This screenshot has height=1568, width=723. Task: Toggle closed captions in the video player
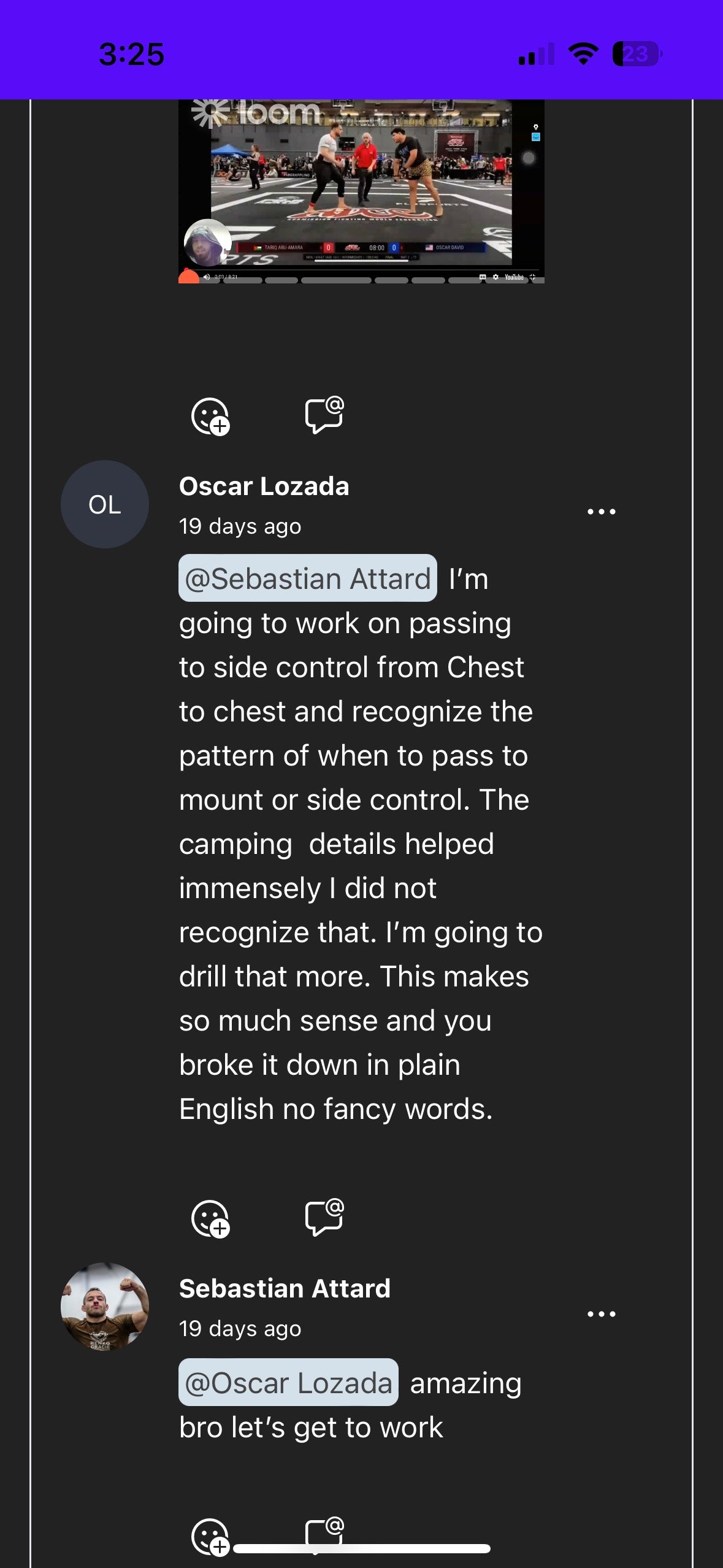[x=483, y=277]
